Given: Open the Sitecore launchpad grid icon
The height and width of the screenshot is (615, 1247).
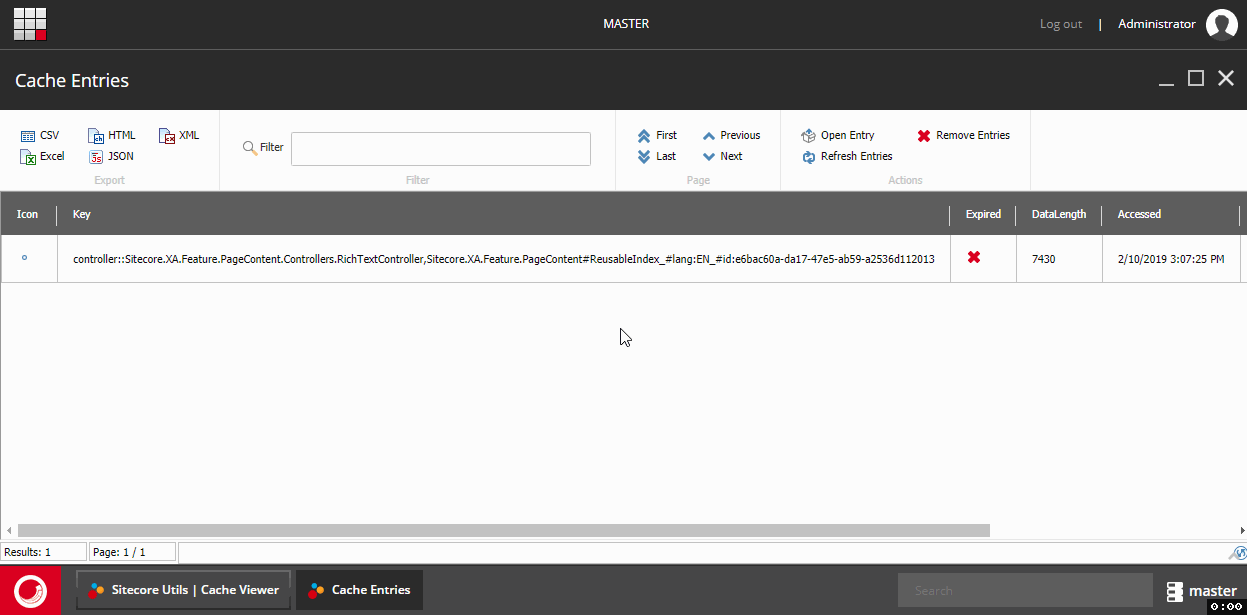Looking at the screenshot, I should 30,24.
